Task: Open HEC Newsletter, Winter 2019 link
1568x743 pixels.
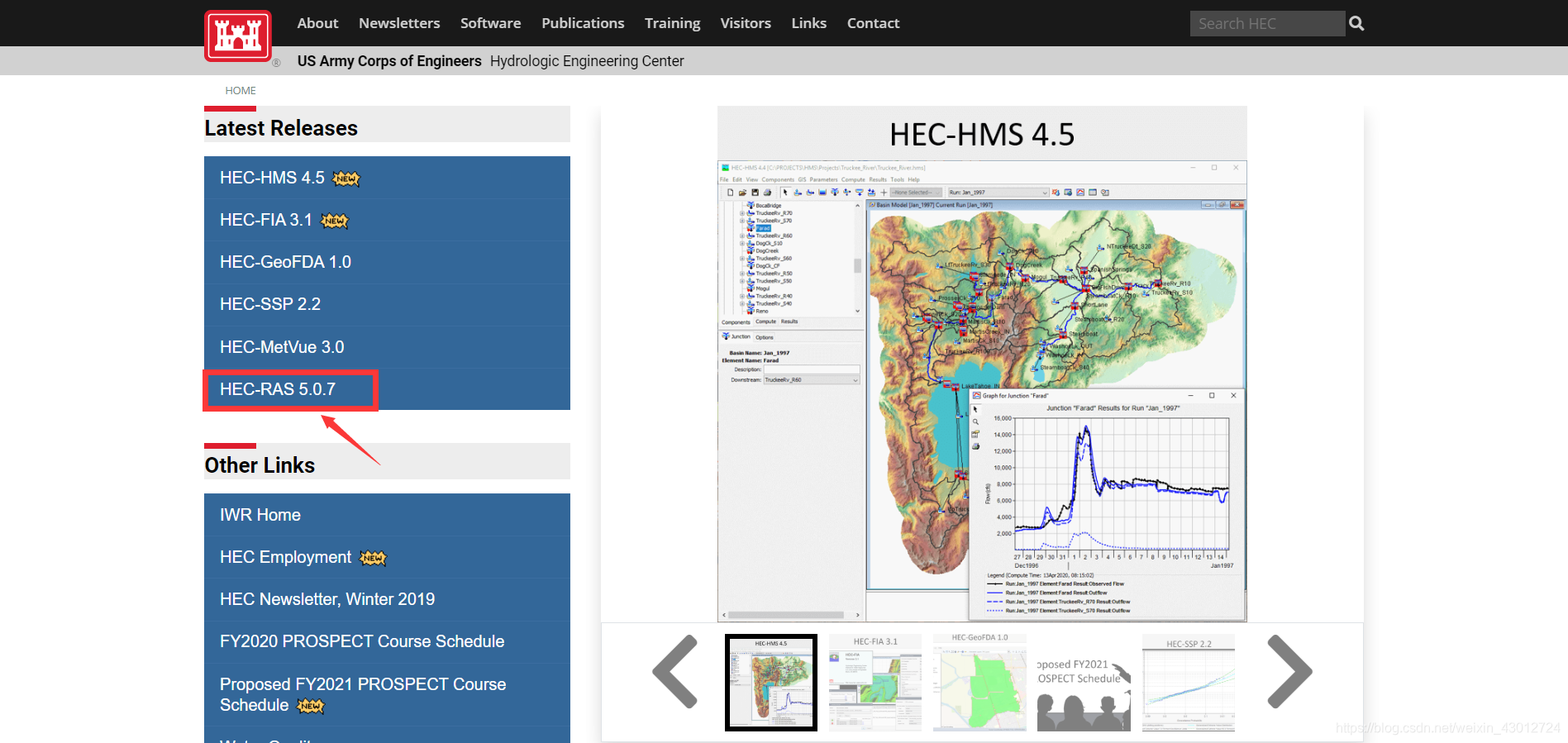Action: [387, 599]
